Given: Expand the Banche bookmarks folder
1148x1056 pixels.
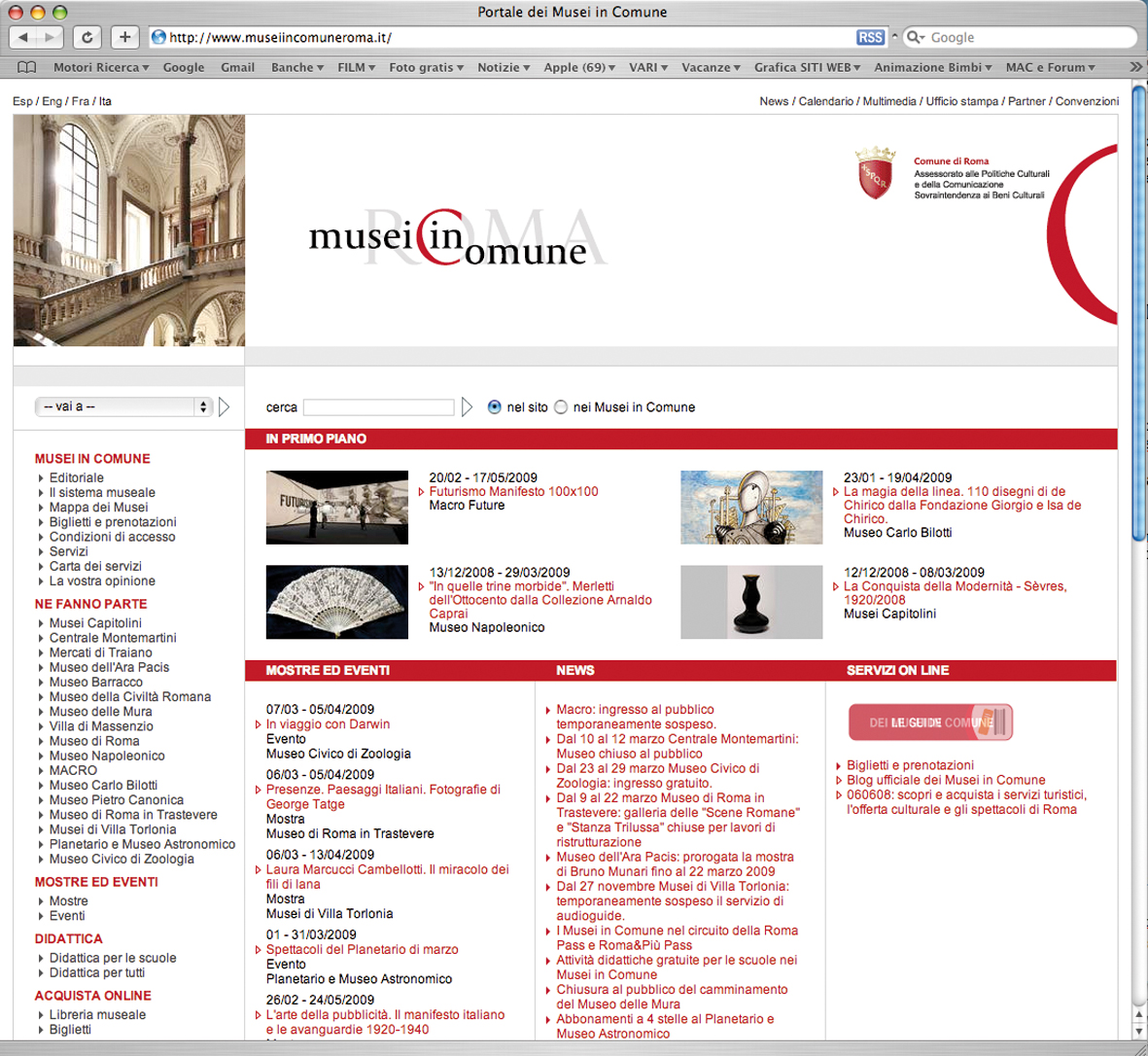Looking at the screenshot, I should 297,67.
